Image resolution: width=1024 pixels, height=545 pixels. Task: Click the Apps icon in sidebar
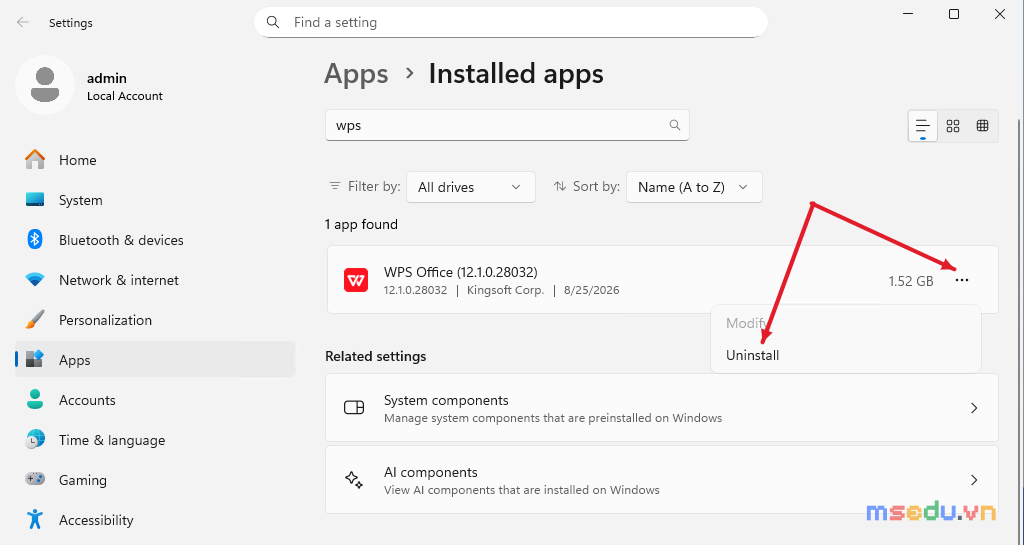[35, 360]
